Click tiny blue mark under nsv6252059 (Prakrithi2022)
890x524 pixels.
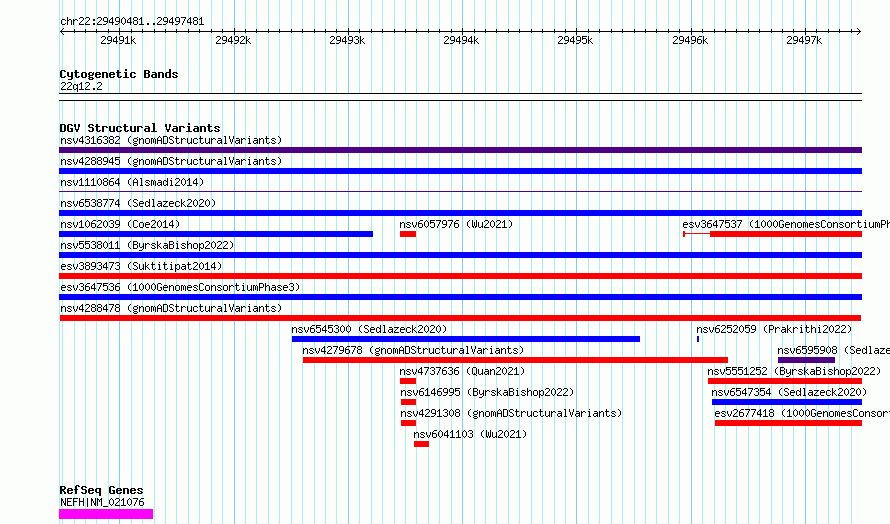coord(698,339)
